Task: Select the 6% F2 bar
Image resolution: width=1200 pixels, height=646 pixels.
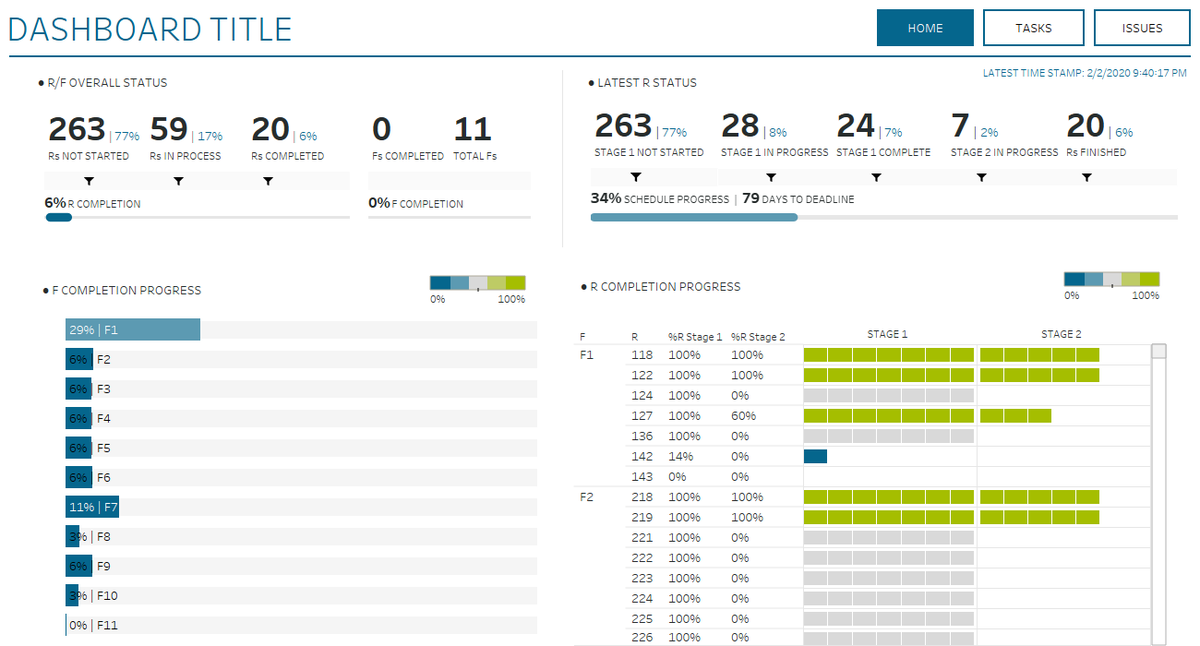Action: (79, 359)
